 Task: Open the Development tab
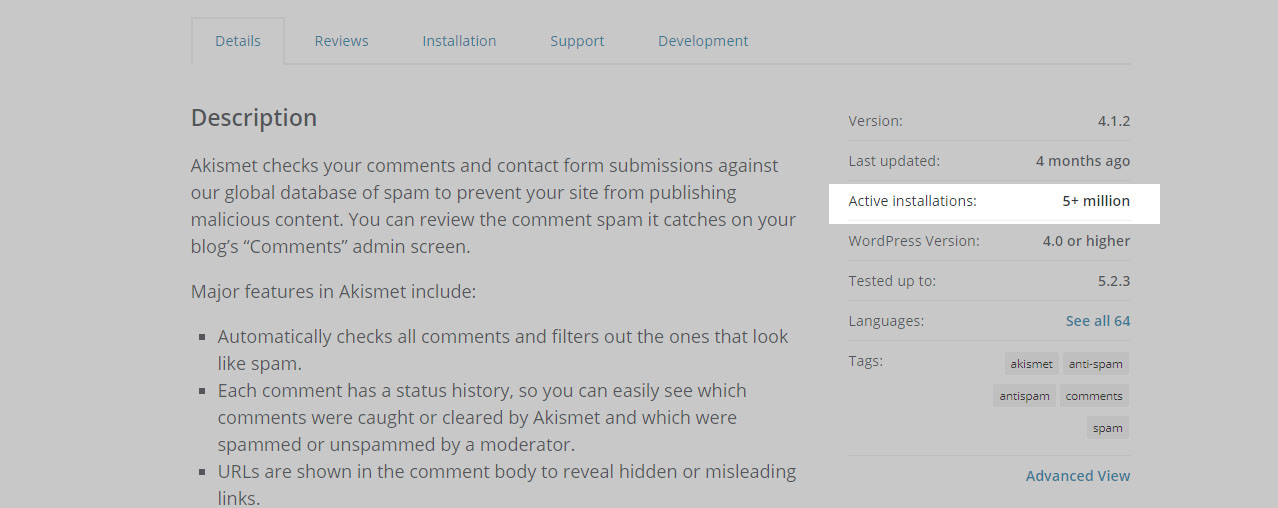[x=703, y=41]
